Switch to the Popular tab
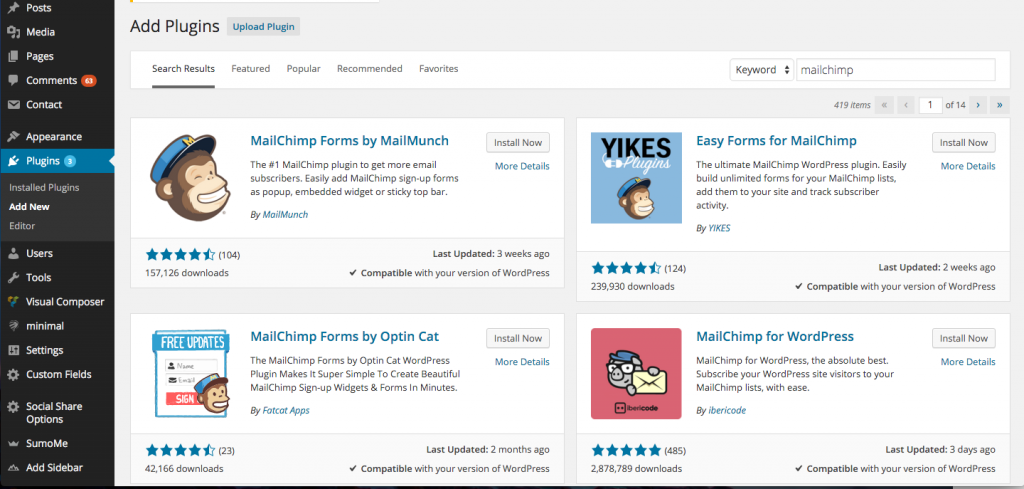 pos(304,69)
